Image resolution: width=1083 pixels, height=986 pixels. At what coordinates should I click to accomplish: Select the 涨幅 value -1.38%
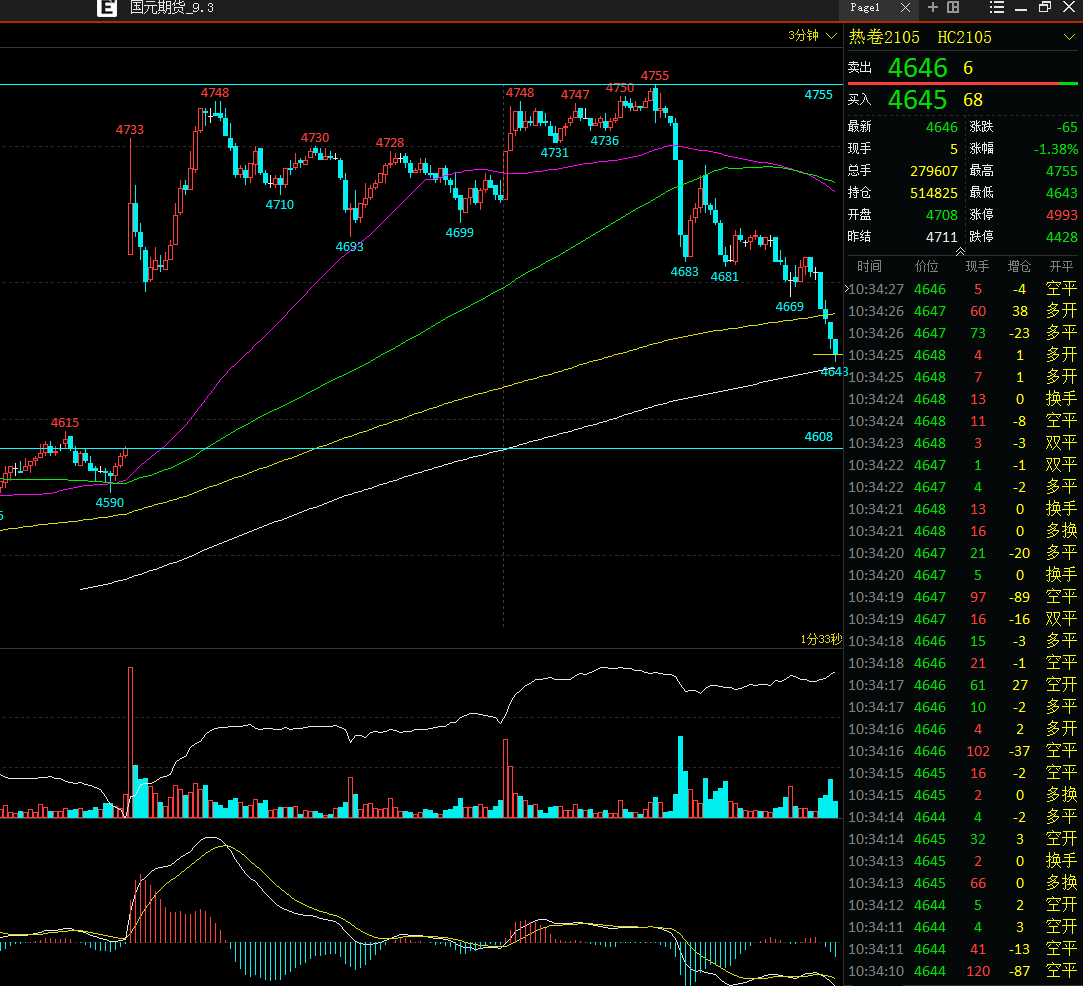(x=1055, y=149)
